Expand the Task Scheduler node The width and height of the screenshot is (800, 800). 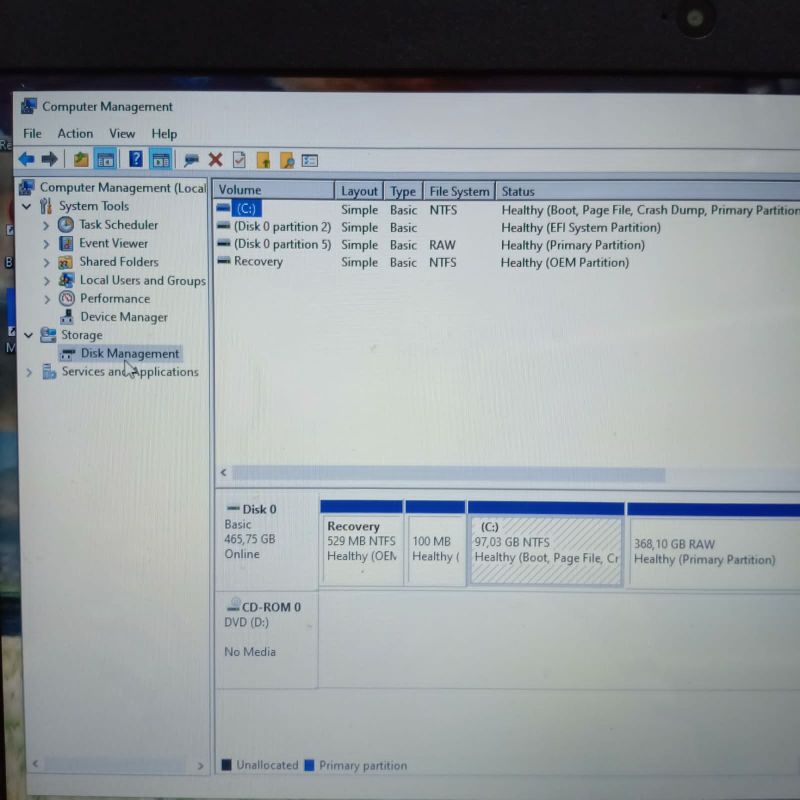[x=46, y=225]
